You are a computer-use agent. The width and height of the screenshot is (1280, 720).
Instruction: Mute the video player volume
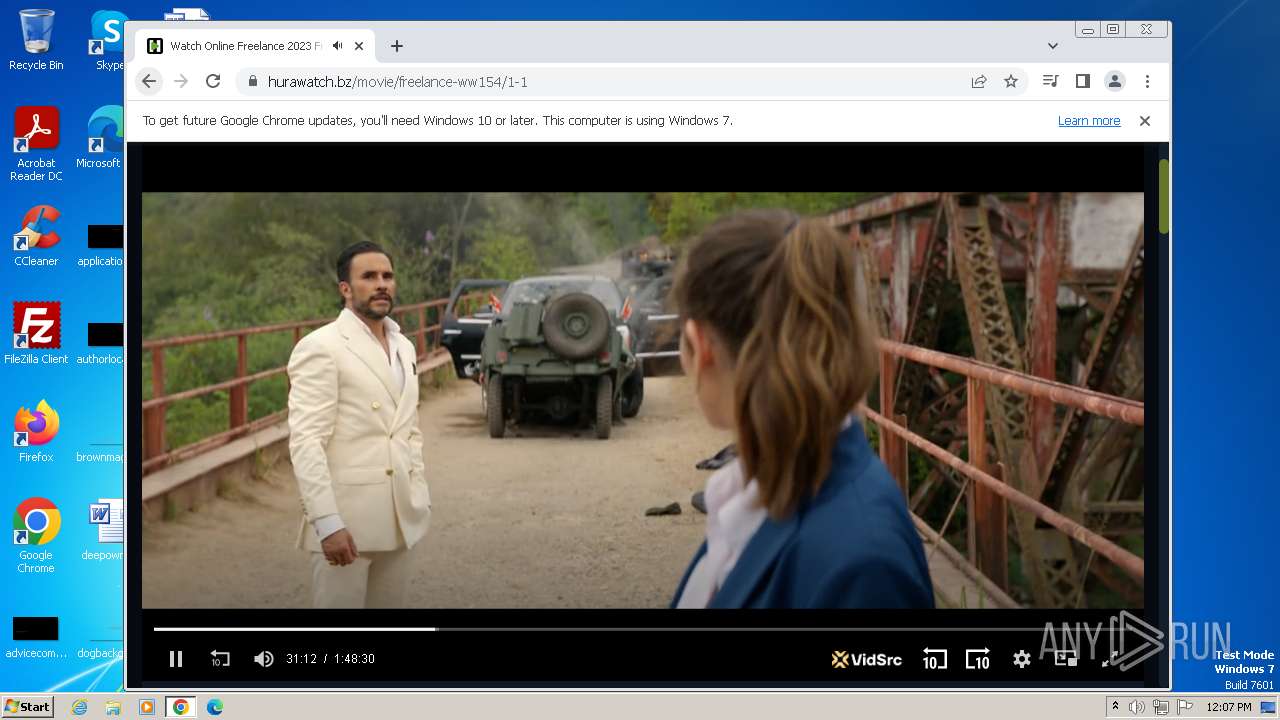point(263,659)
